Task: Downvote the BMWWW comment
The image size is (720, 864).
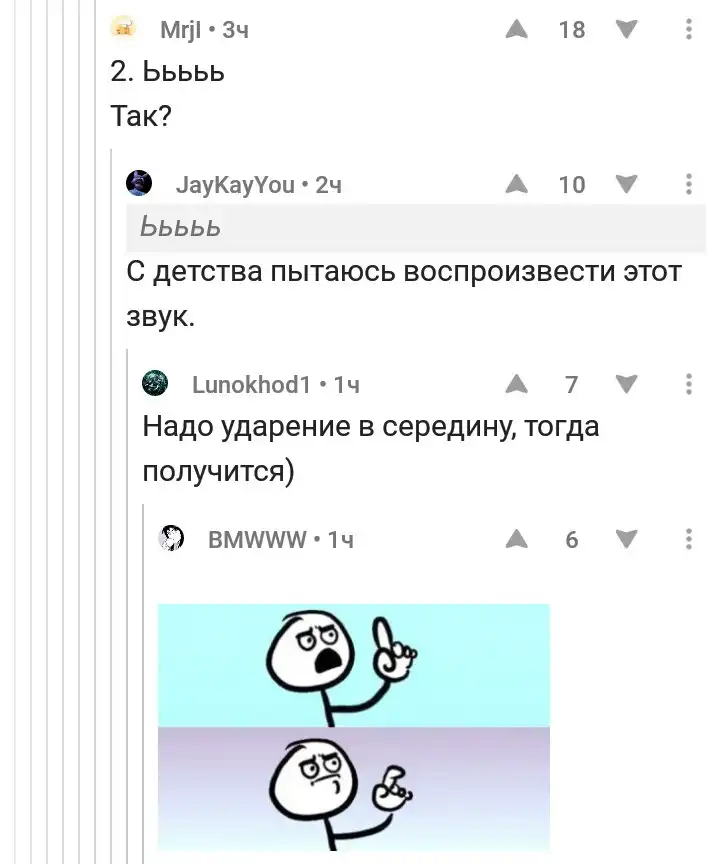Action: click(x=626, y=539)
